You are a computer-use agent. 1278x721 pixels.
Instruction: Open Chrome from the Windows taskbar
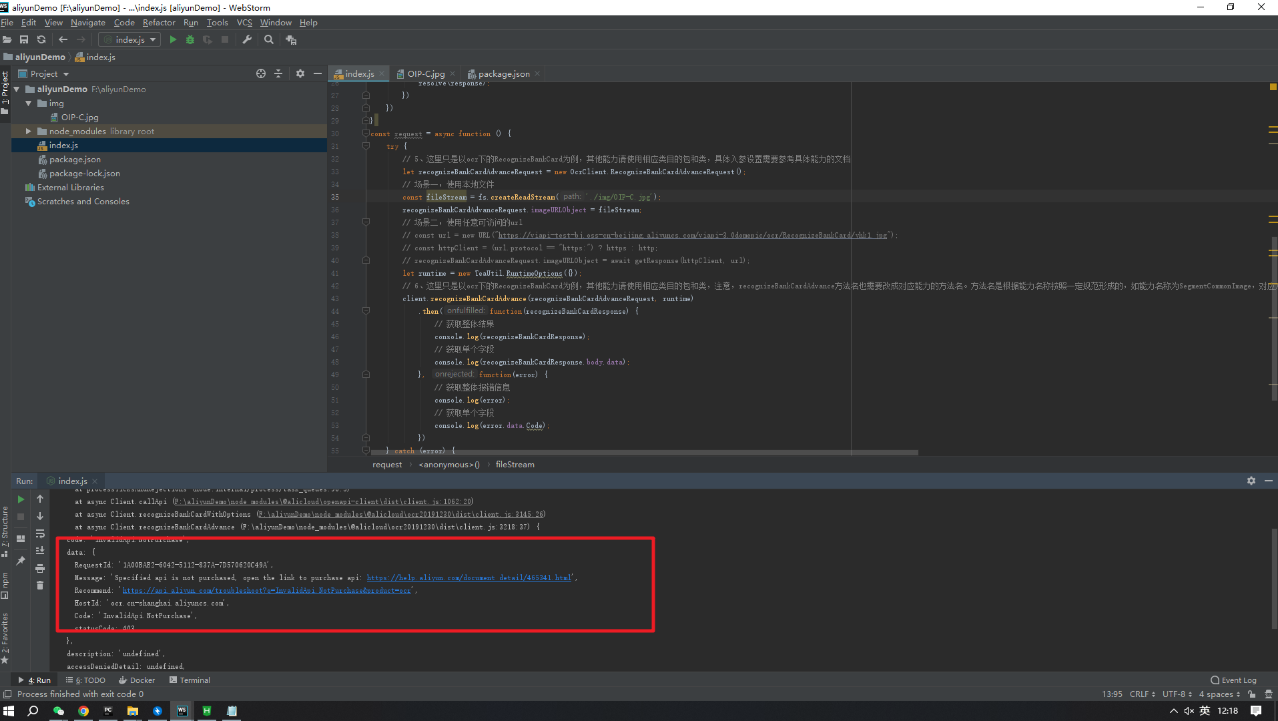point(84,711)
